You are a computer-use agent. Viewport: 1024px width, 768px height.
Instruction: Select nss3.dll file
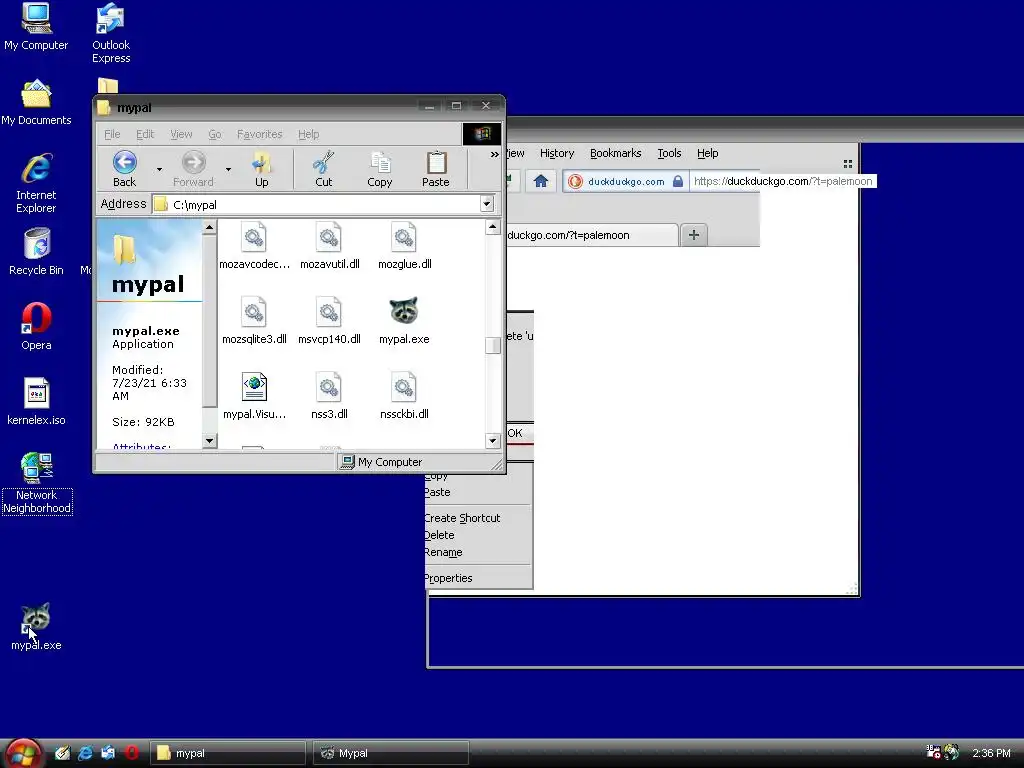click(329, 395)
